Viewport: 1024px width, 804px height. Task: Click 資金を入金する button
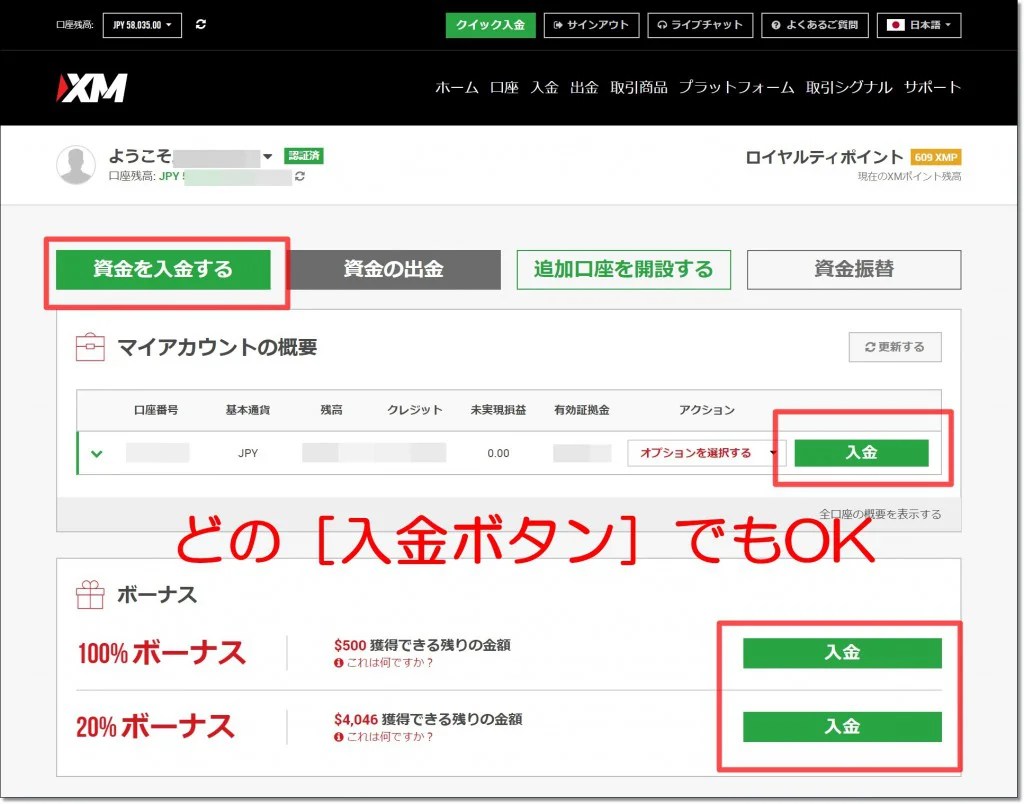click(163, 269)
